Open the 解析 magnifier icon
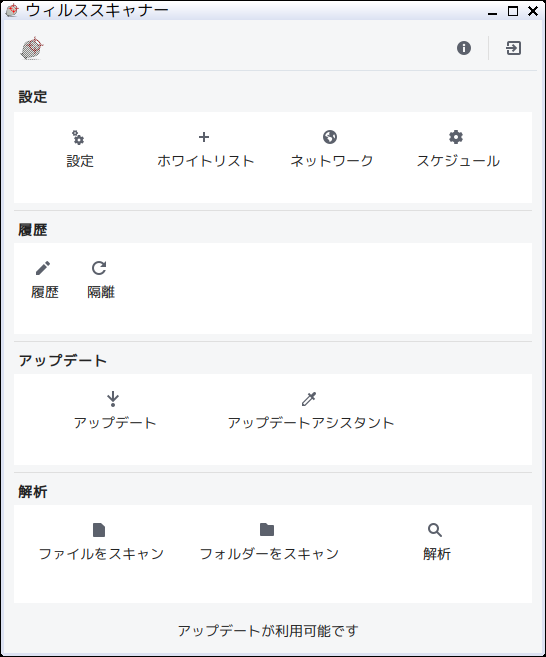 435,530
